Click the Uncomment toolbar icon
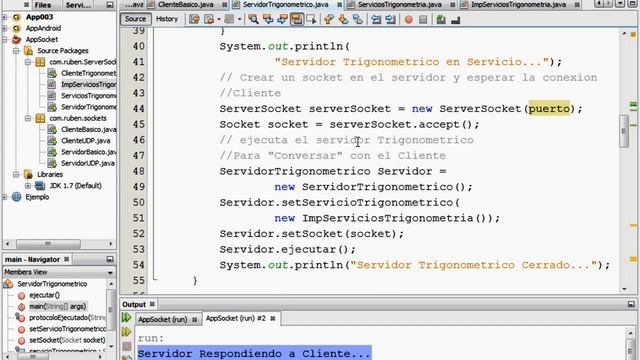 (456, 19)
